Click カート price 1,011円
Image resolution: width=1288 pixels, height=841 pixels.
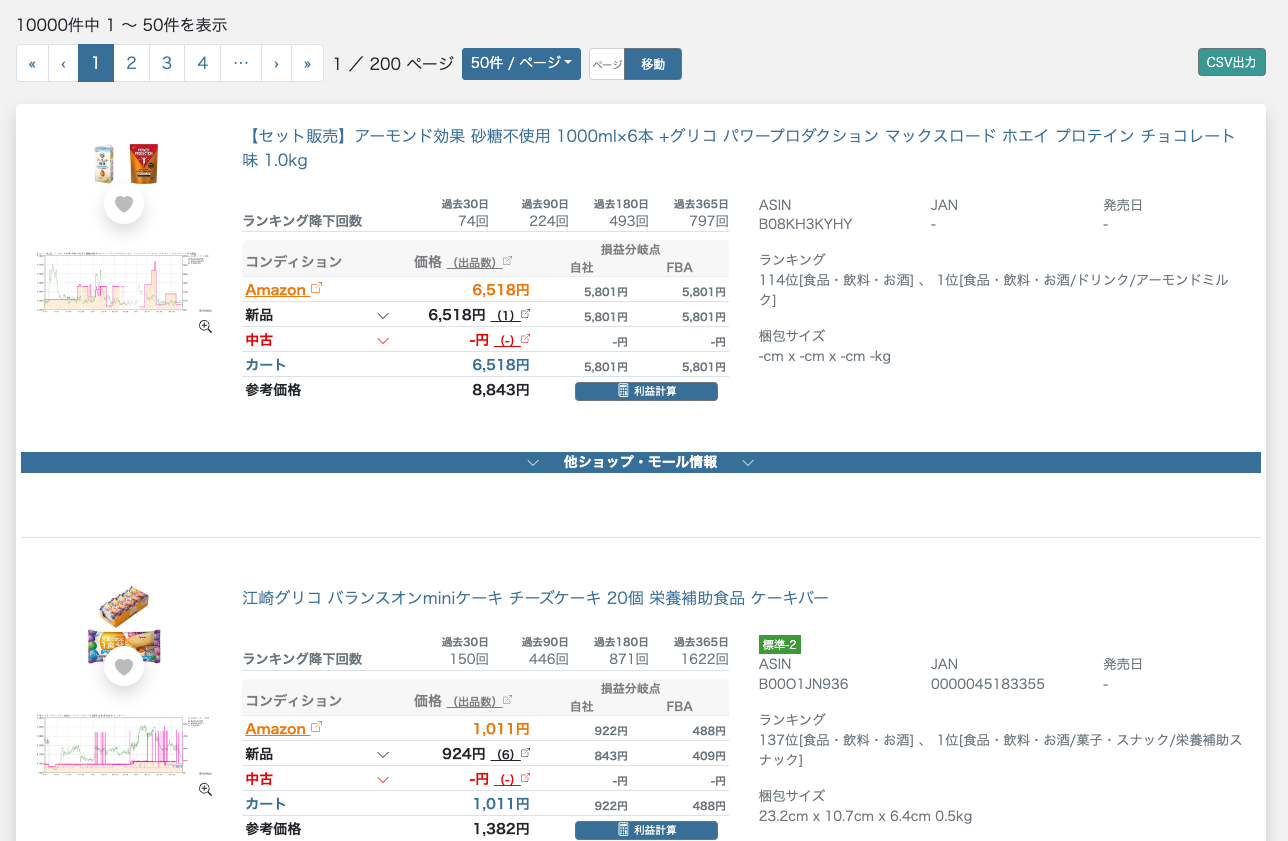pyautogui.click(x=501, y=804)
